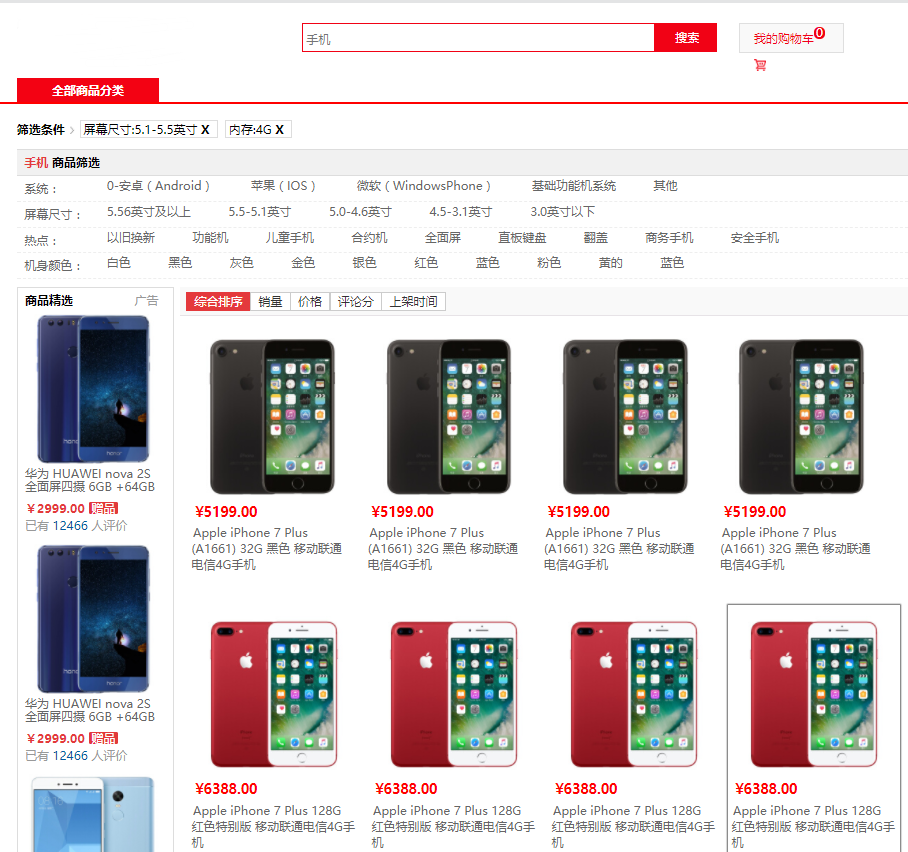This screenshot has width=908, height=852.
Task: Open 我的购物车 cart button
Action: [791, 38]
